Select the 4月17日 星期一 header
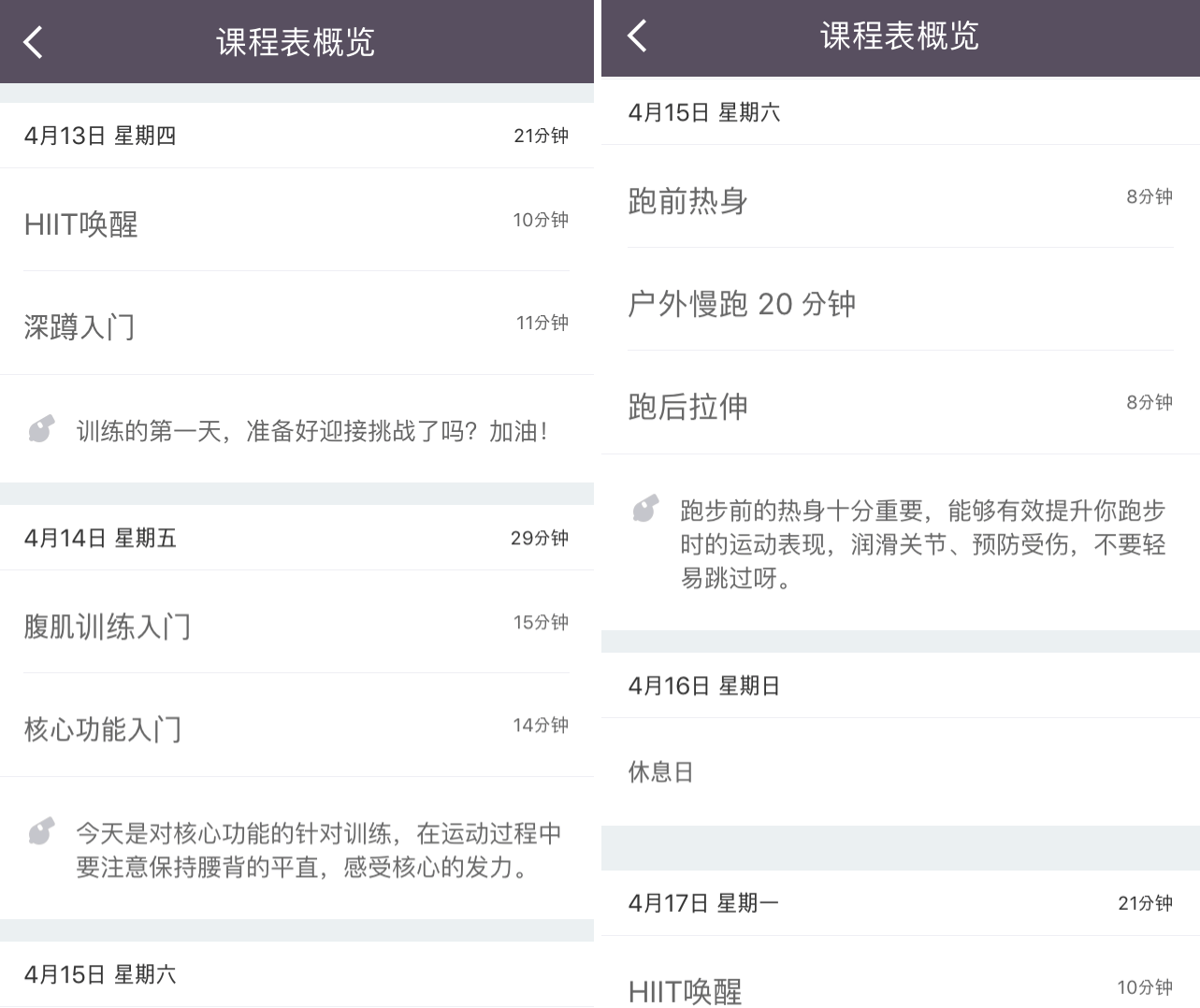 (x=901, y=903)
